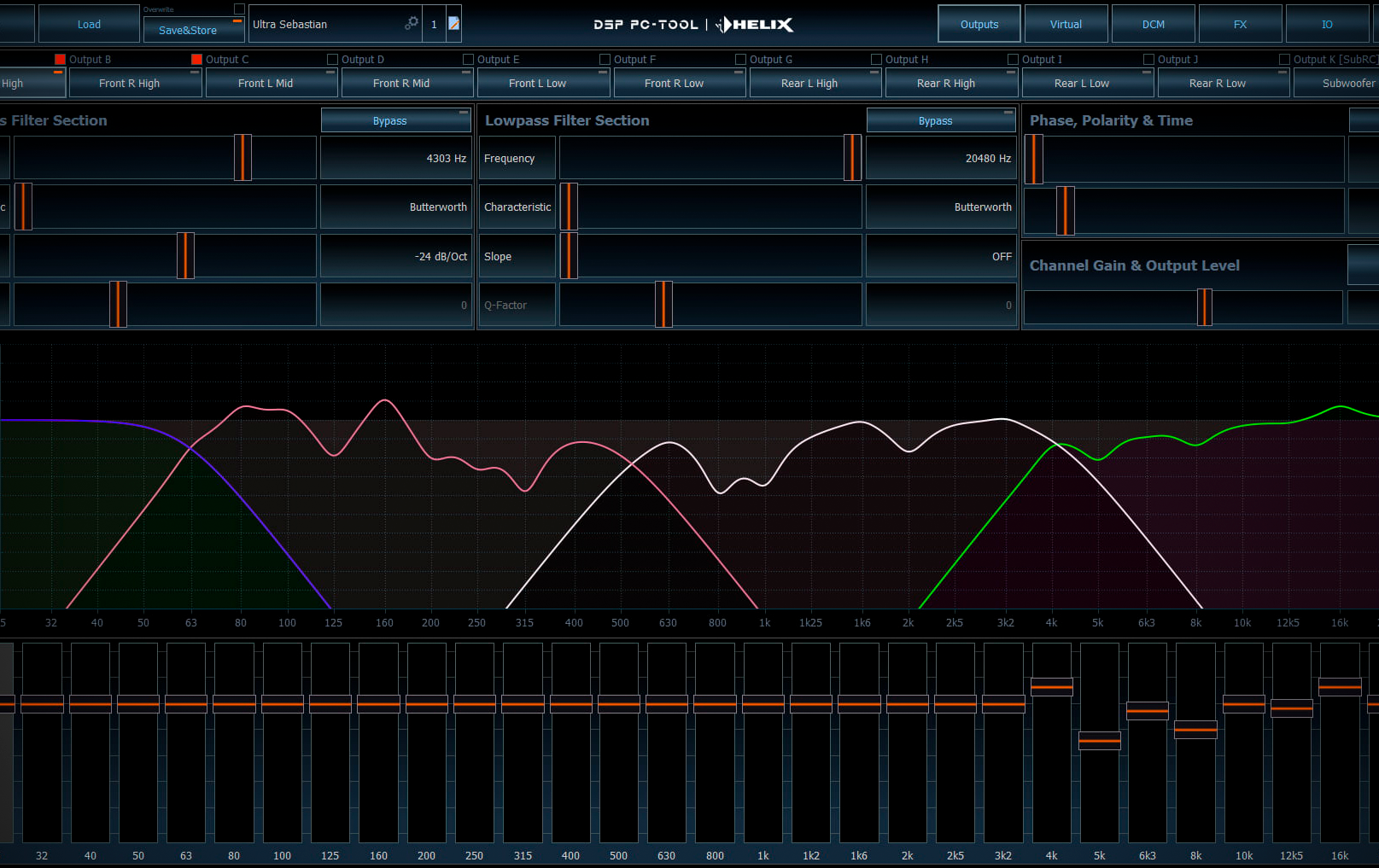The width and height of the screenshot is (1379, 868).
Task: Click the 250 Hz EQ band fader
Action: tap(475, 704)
